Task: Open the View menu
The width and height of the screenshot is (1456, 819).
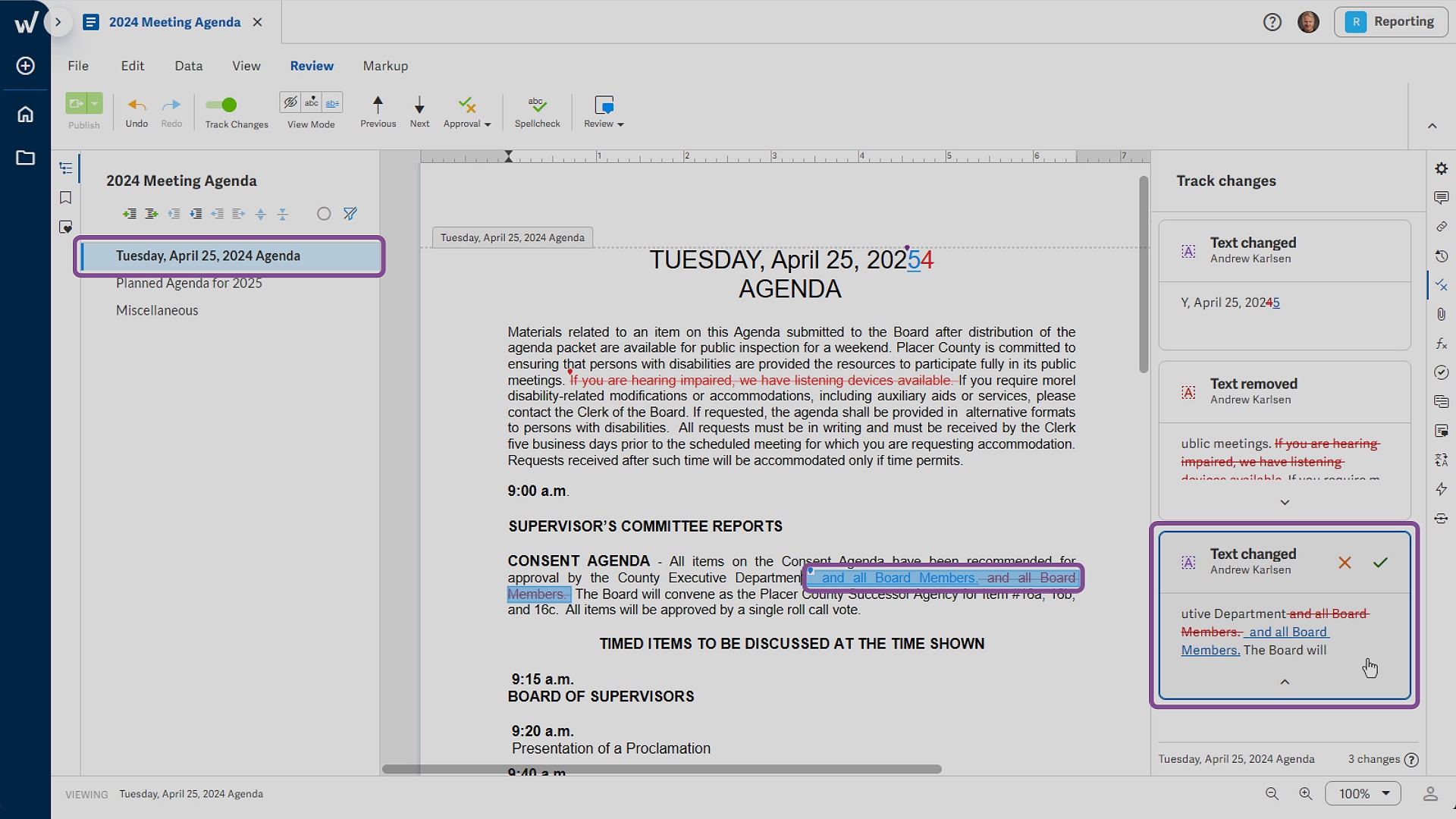Action: 246,66
